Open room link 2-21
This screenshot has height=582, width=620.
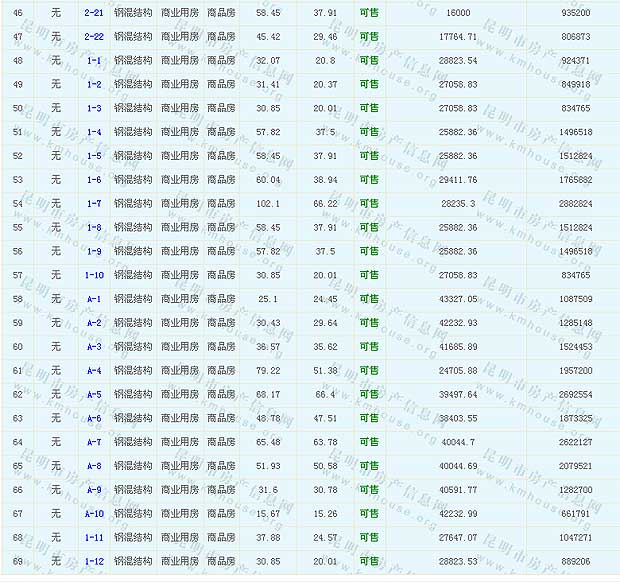pyautogui.click(x=94, y=13)
